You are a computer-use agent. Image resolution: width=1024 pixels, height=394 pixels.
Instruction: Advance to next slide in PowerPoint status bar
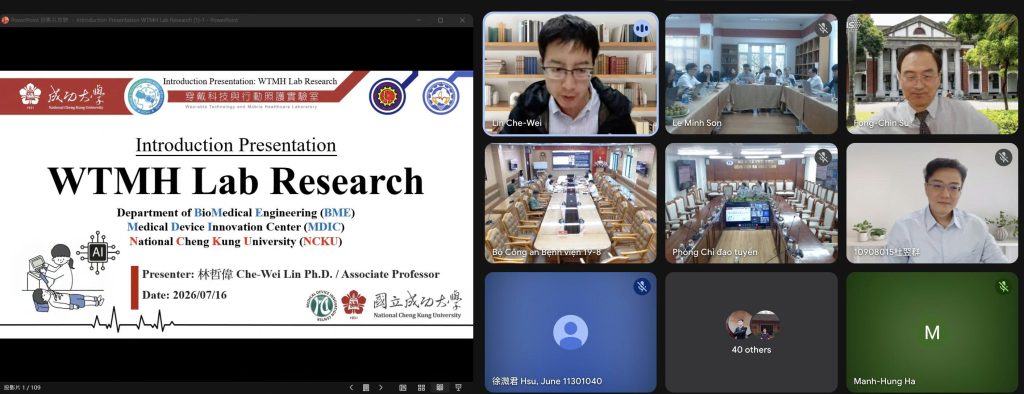381,387
